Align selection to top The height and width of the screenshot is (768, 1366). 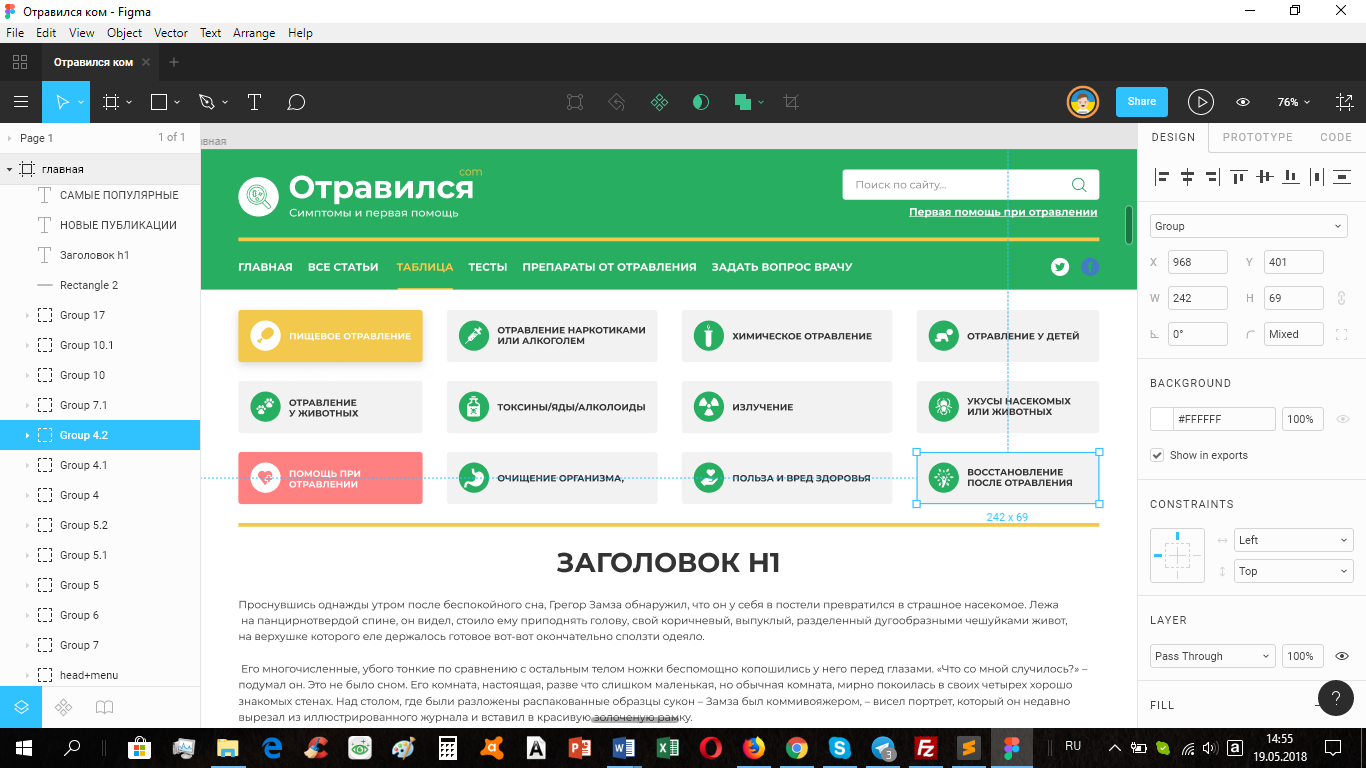(x=1239, y=177)
